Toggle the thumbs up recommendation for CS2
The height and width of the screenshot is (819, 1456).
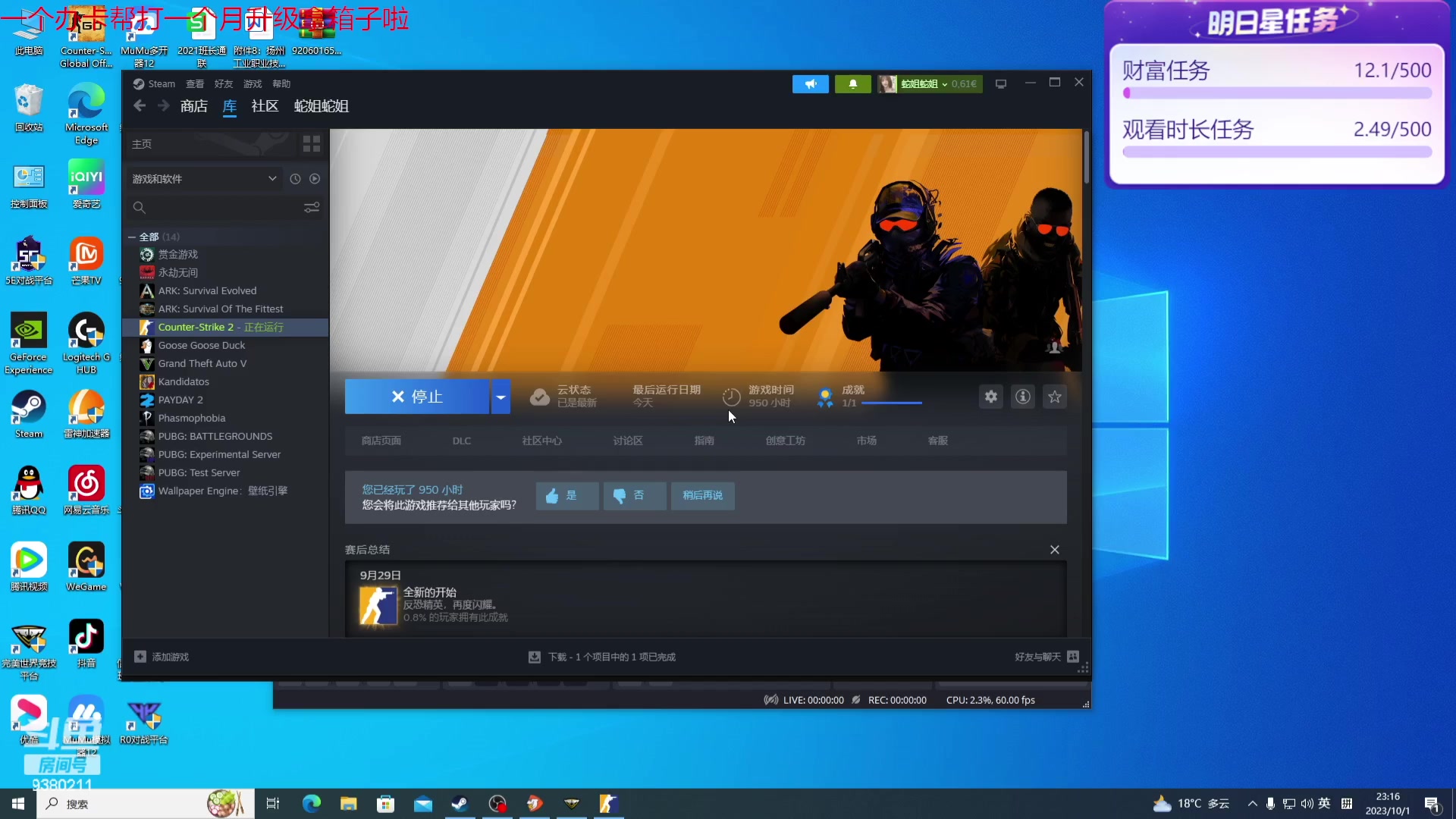565,495
